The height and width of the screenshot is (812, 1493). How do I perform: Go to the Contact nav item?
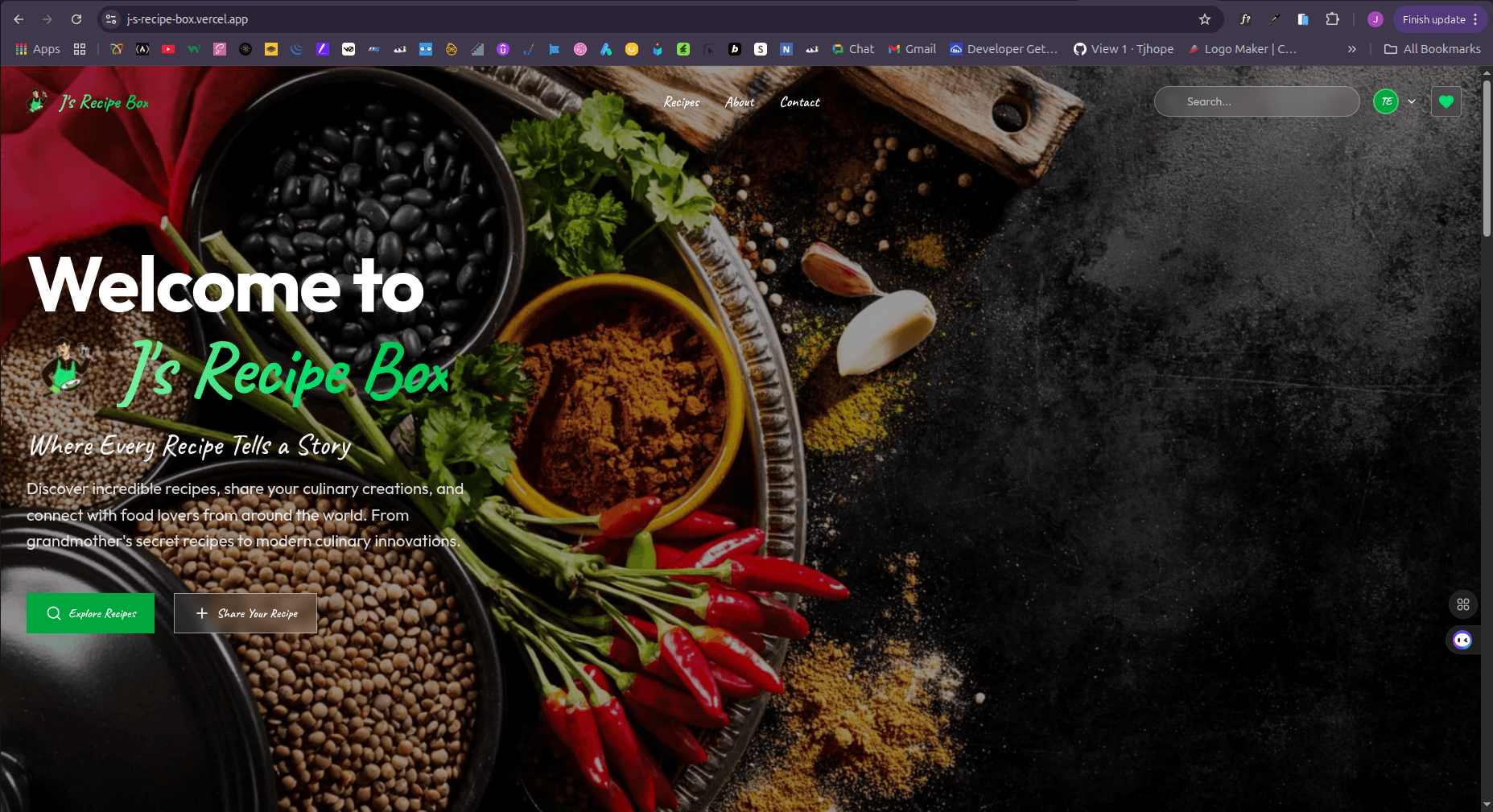tap(800, 102)
